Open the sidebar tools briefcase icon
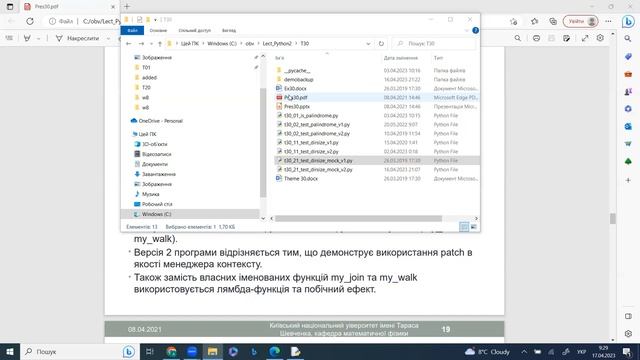640x360 pixels. [628, 74]
